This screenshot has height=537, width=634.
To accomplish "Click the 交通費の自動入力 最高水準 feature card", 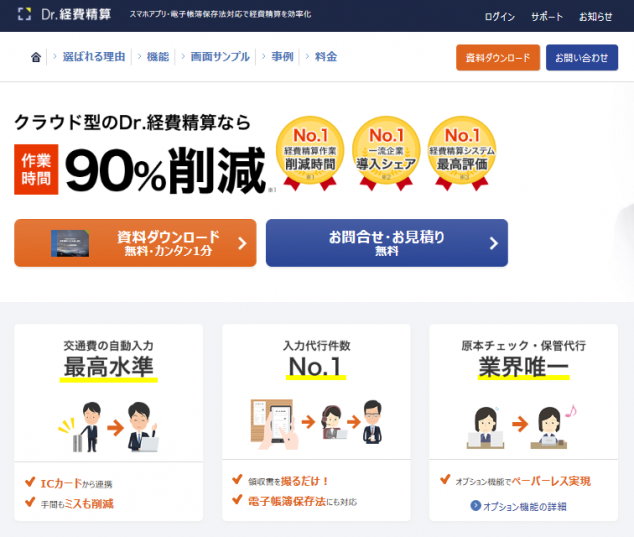I will point(108,422).
